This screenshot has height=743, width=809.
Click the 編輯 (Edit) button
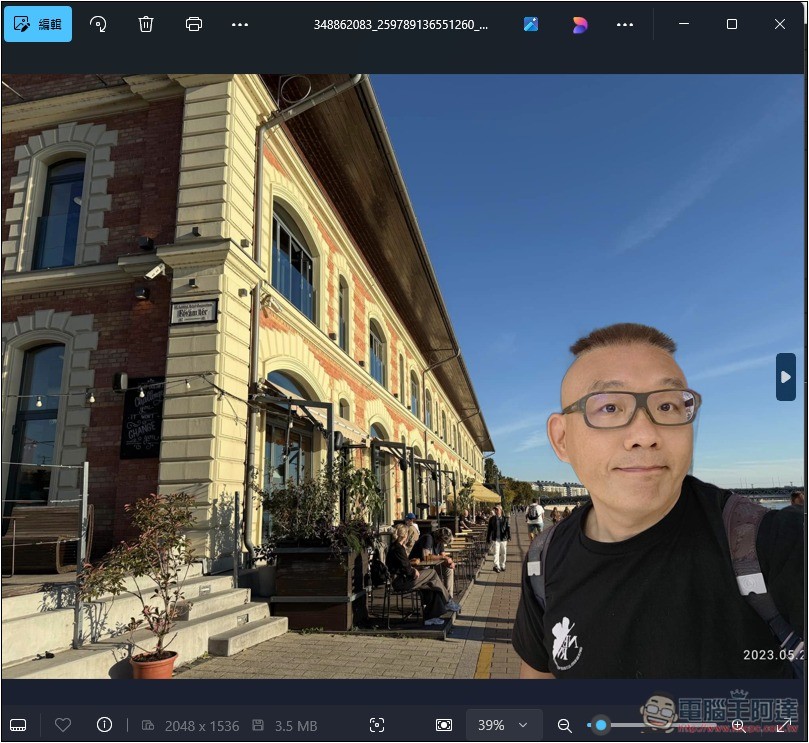pyautogui.click(x=38, y=24)
